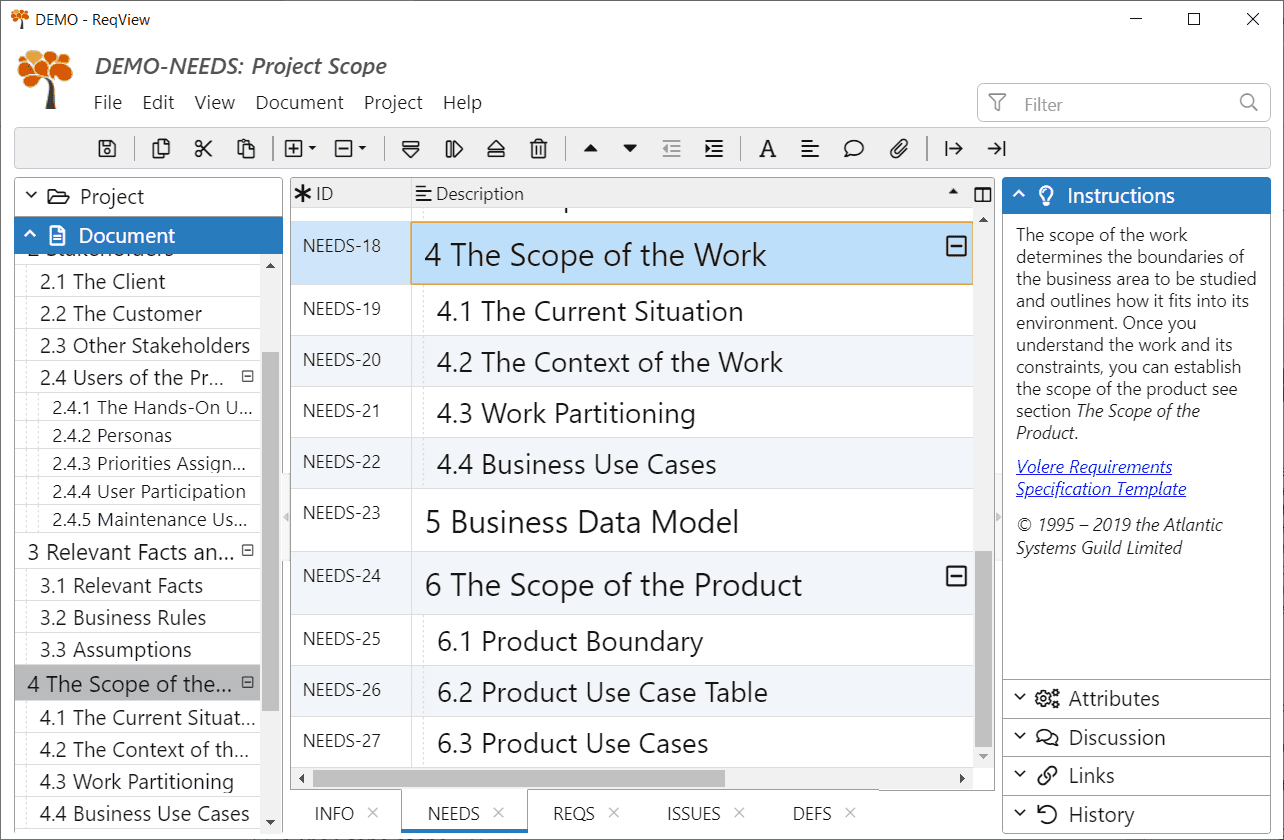Image resolution: width=1284 pixels, height=840 pixels.
Task: Open the insert requirement dropdown arrow
Action: [x=311, y=148]
